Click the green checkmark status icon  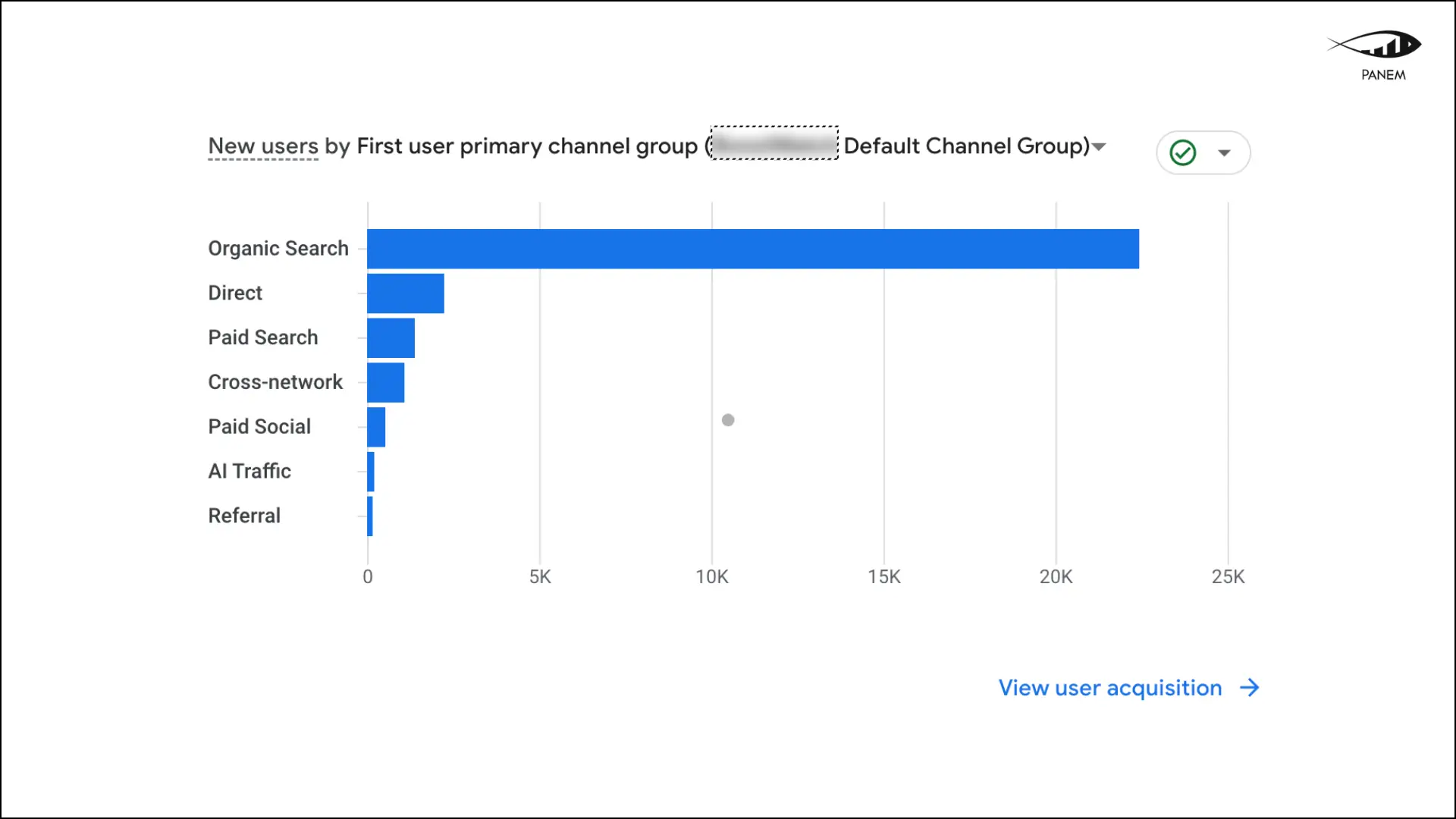point(1182,152)
